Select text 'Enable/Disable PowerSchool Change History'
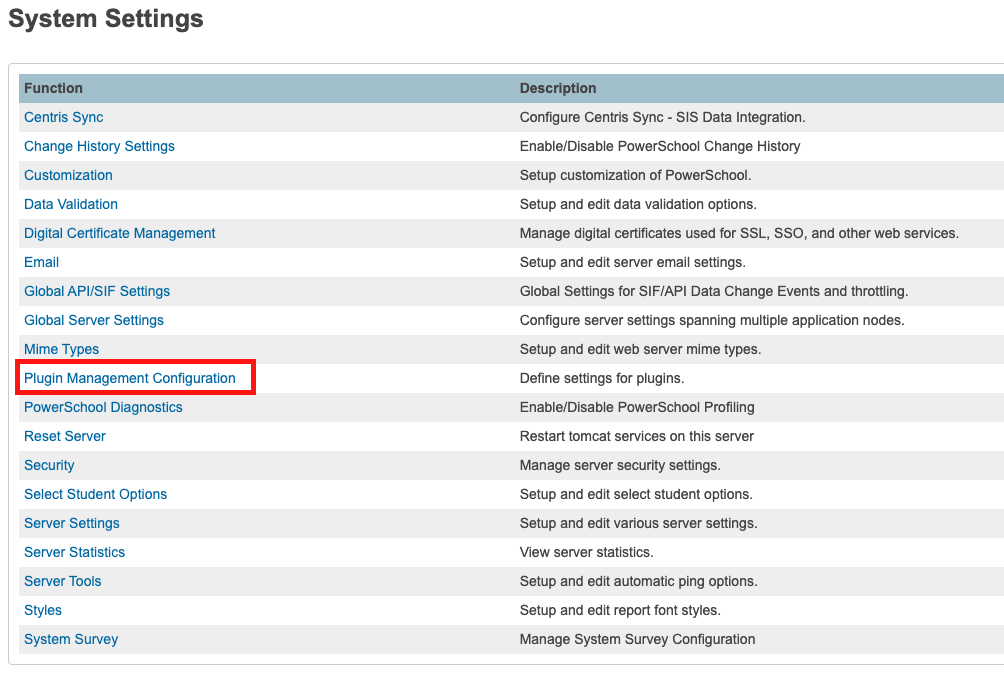Image resolution: width=1004 pixels, height=691 pixels. (x=660, y=146)
